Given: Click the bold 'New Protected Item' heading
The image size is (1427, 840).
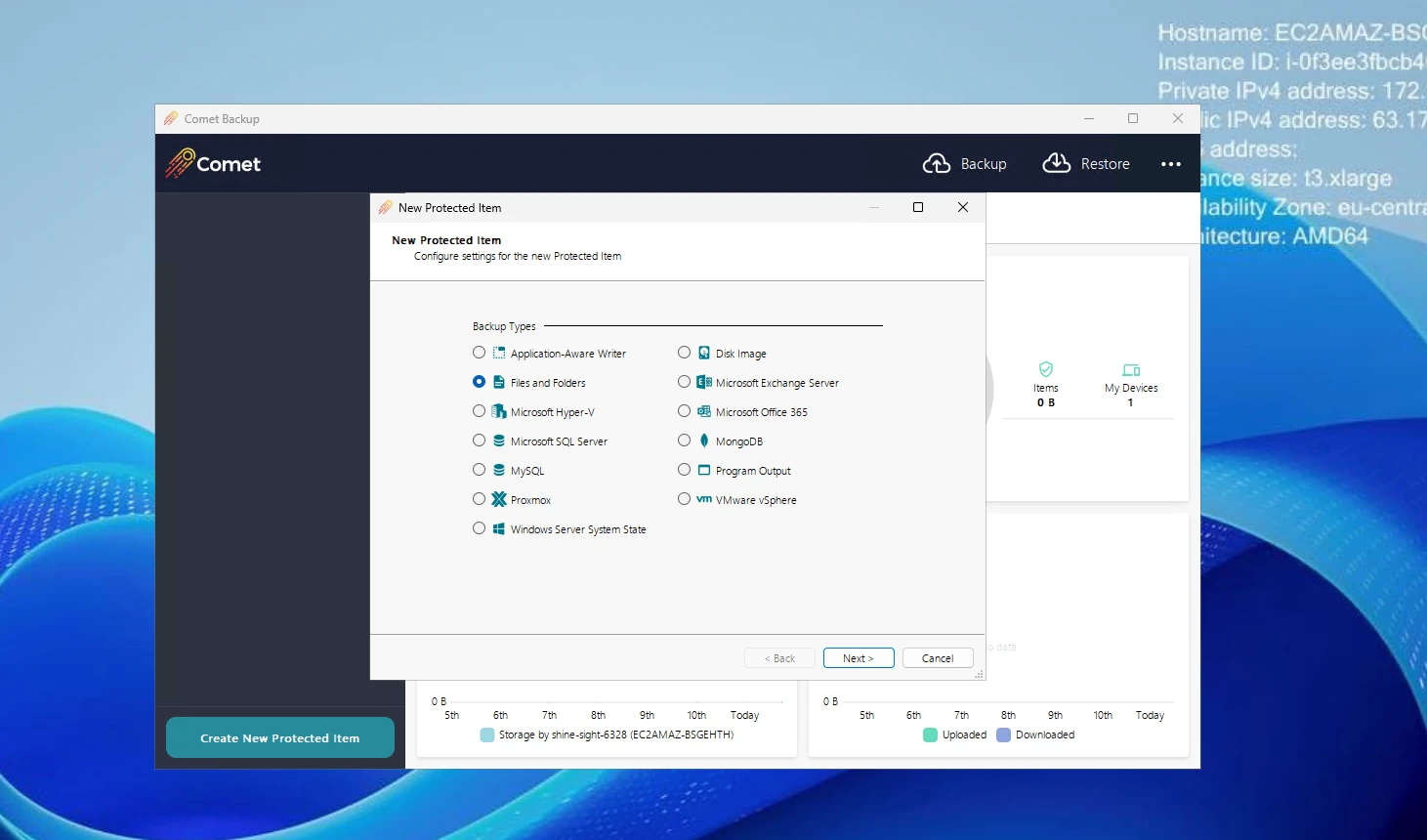Looking at the screenshot, I should [446, 240].
